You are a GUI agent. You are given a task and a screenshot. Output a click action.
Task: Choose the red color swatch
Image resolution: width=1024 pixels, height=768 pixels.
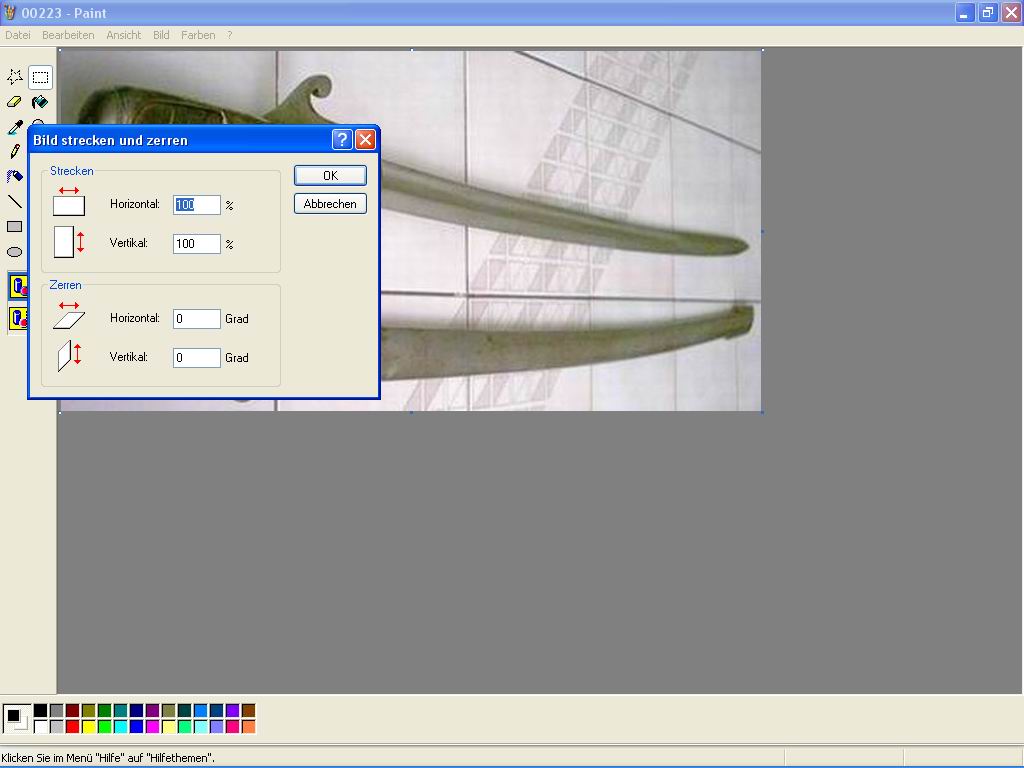[72, 727]
